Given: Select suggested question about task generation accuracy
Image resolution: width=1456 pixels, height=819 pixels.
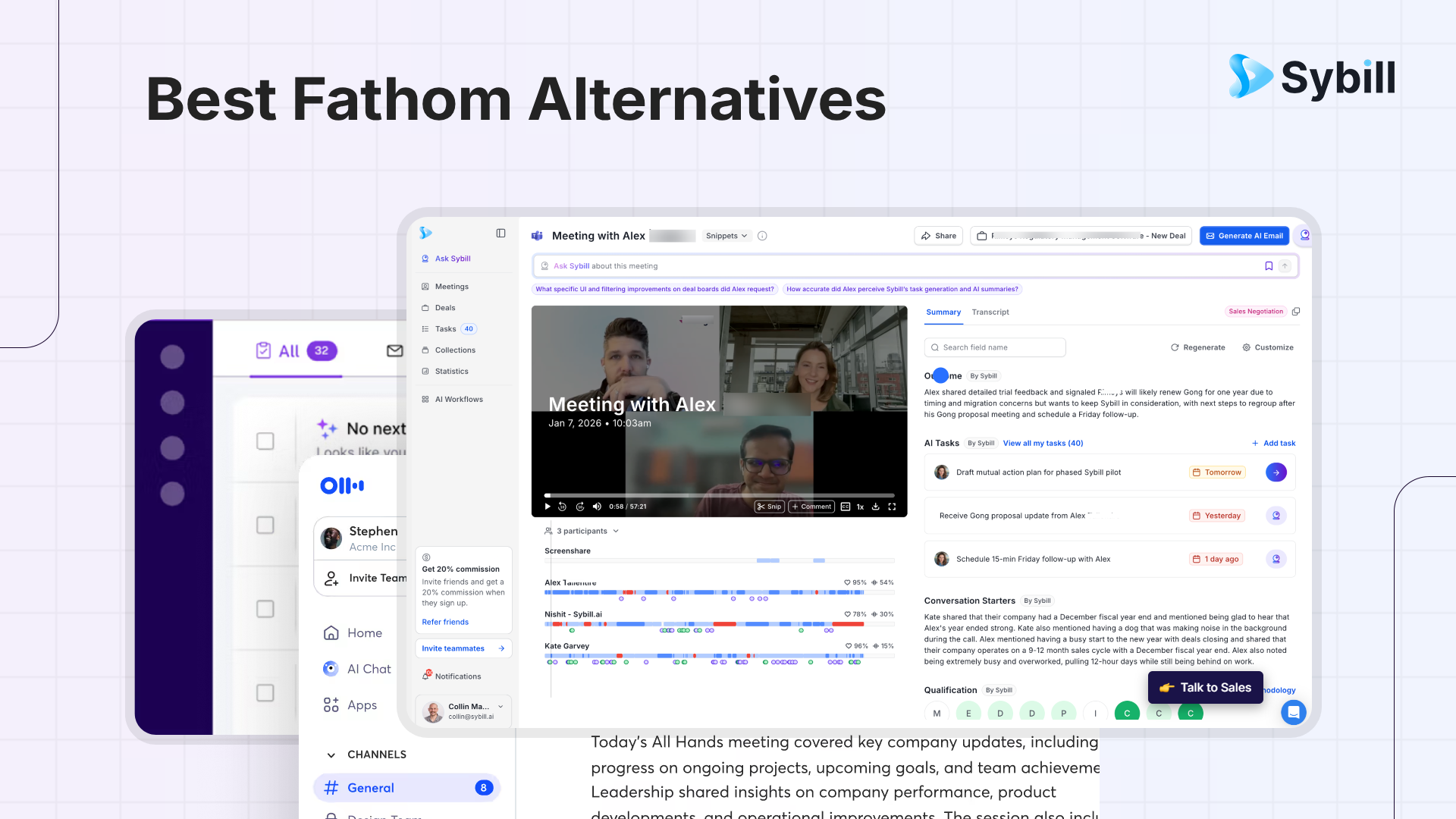Looking at the screenshot, I should 902,289.
